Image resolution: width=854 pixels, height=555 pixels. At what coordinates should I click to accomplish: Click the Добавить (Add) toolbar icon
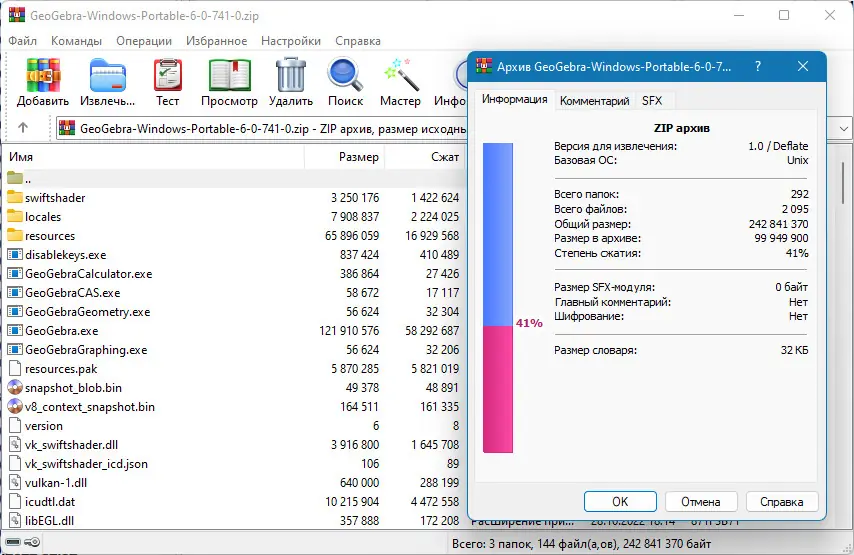point(43,75)
